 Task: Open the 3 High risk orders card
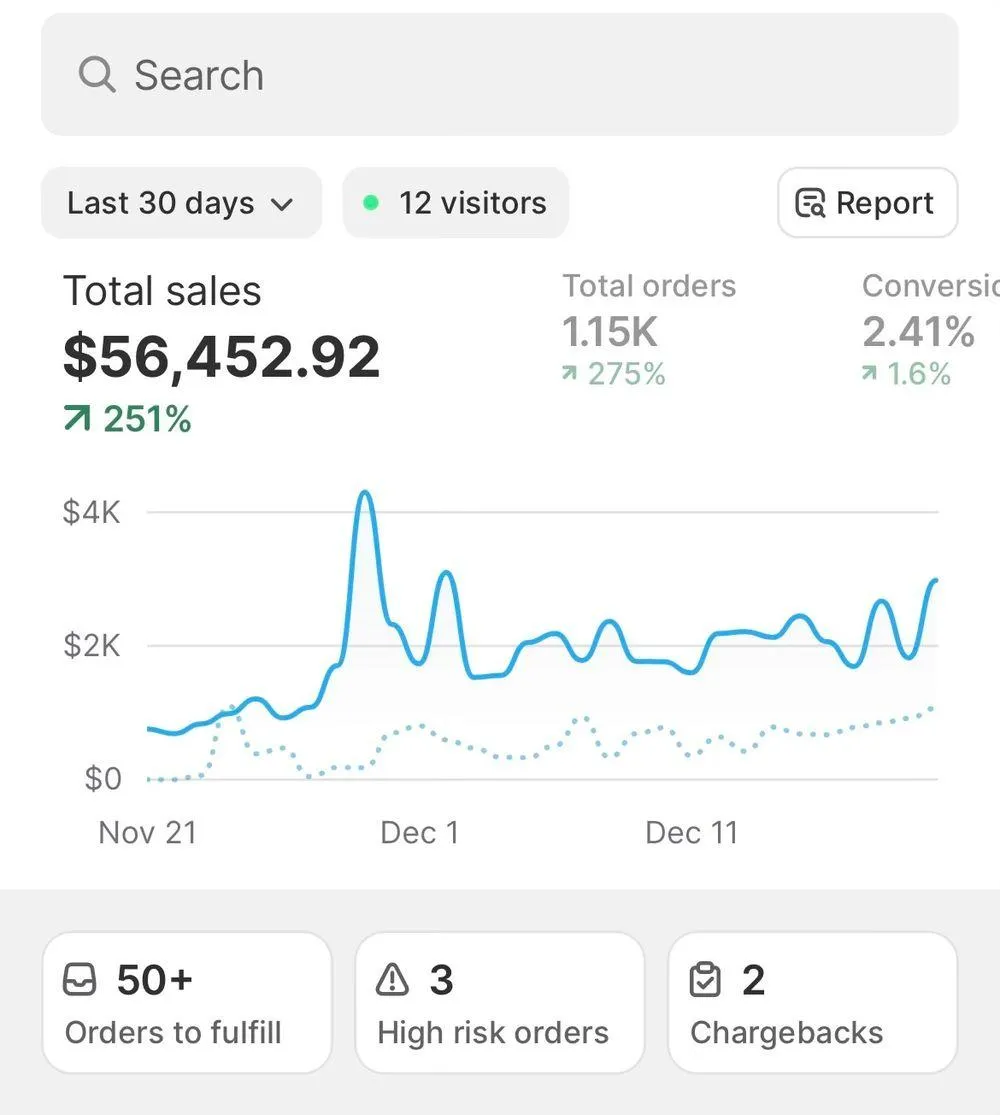pyautogui.click(x=499, y=1003)
